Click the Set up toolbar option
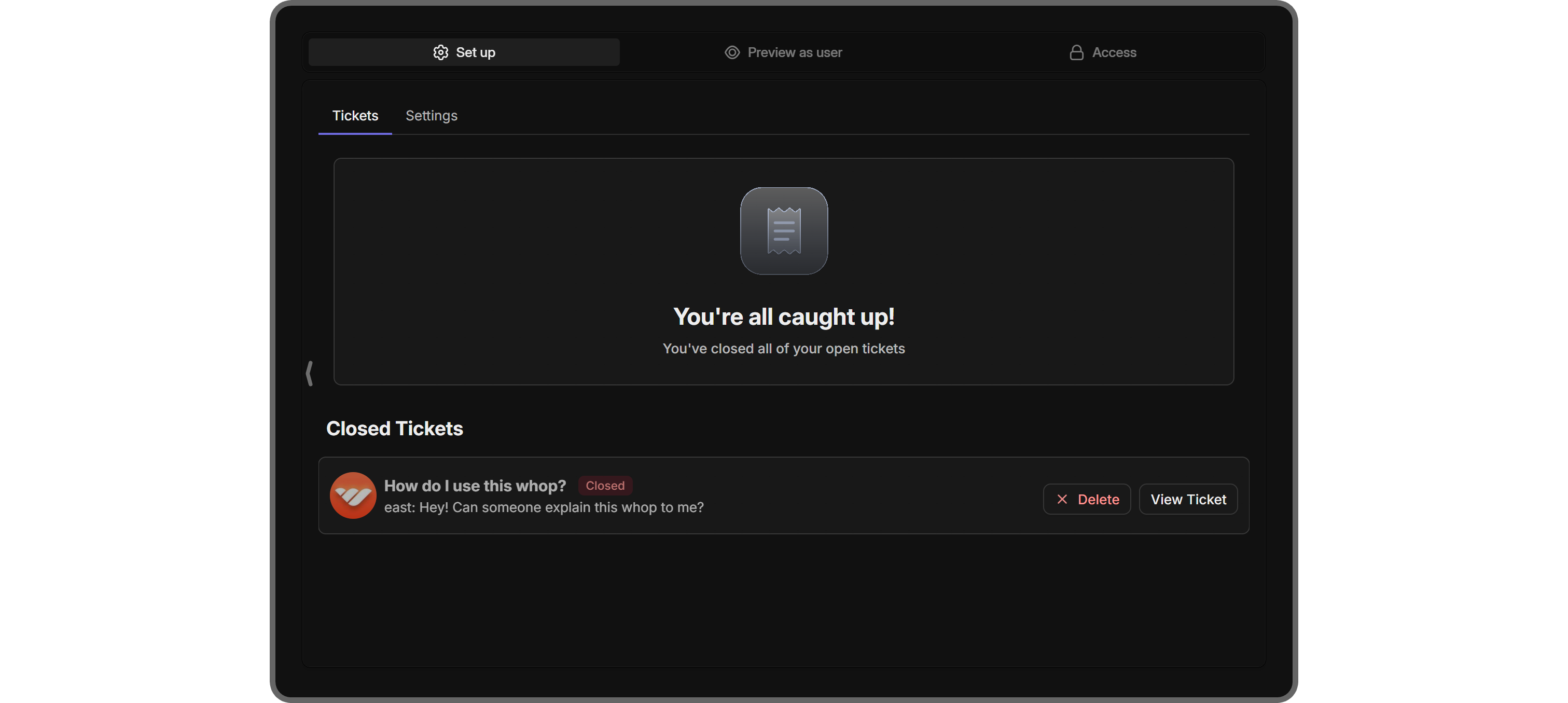Screen dimensions: 1568x703 click(x=464, y=52)
